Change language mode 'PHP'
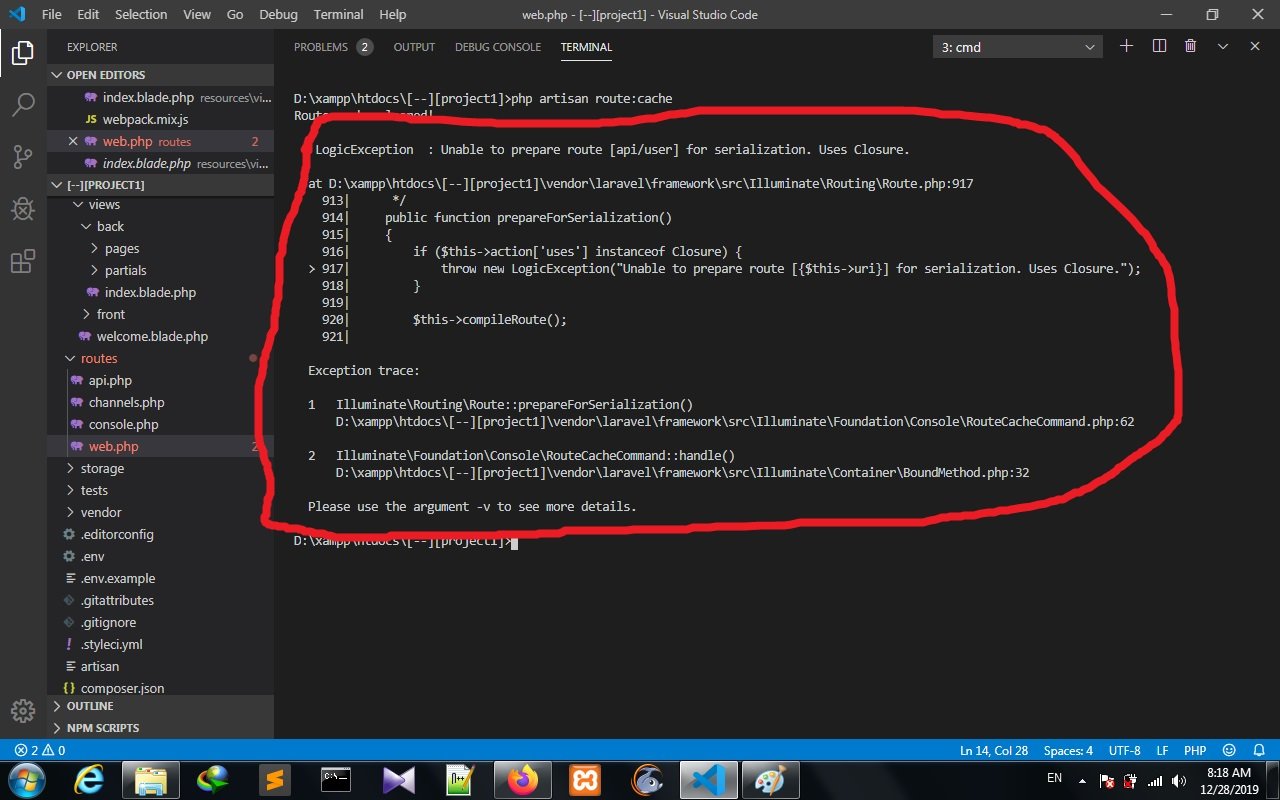Viewport: 1280px width, 800px height. [1195, 750]
